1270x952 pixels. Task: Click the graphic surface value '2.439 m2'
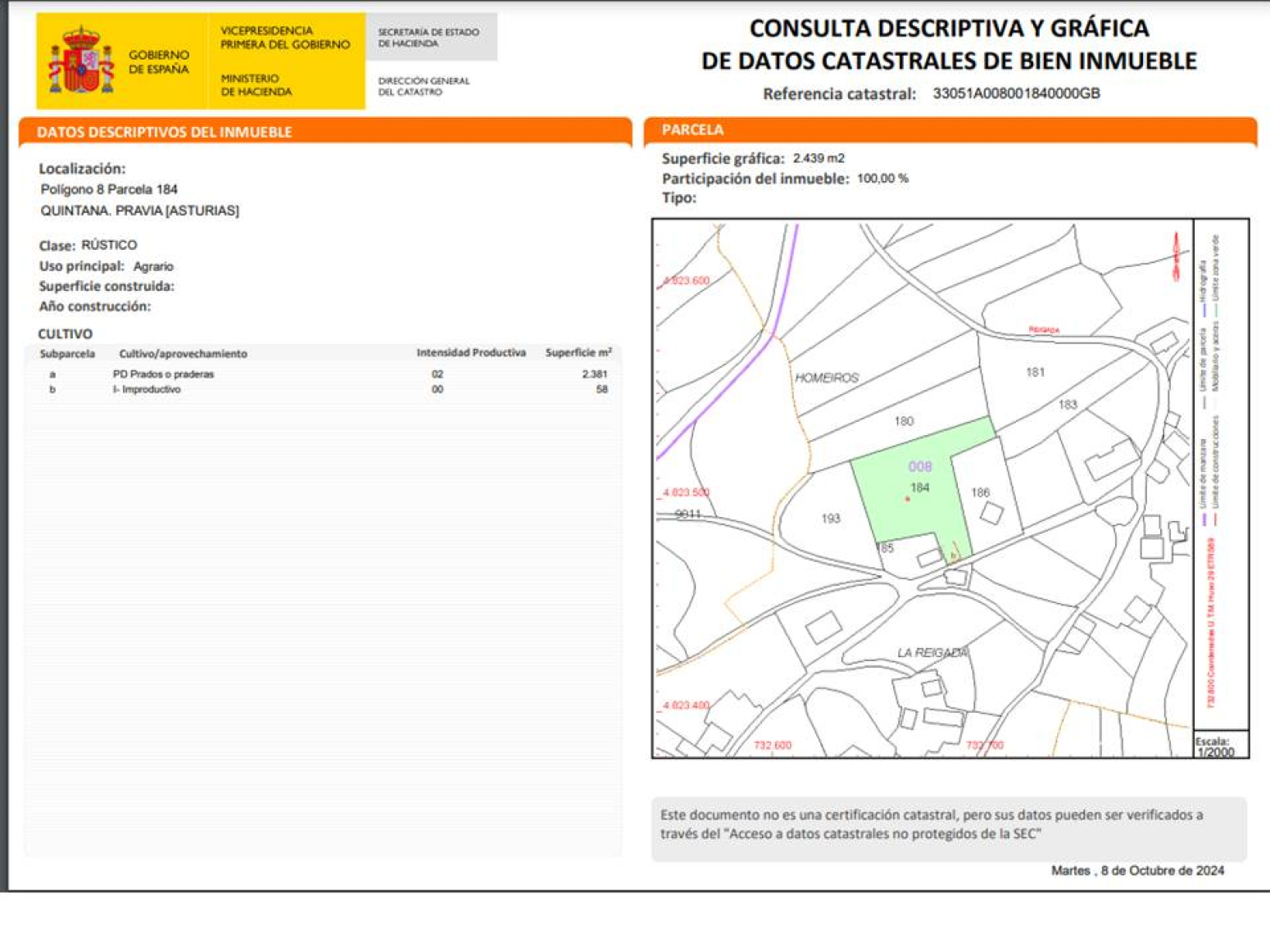point(819,158)
